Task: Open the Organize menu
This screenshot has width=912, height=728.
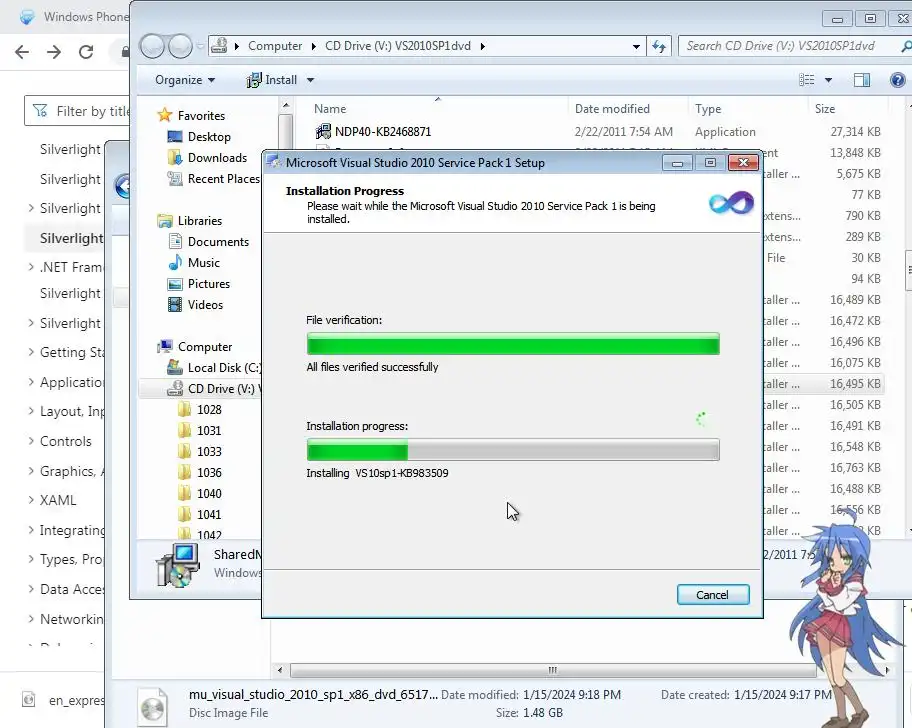Action: point(184,80)
